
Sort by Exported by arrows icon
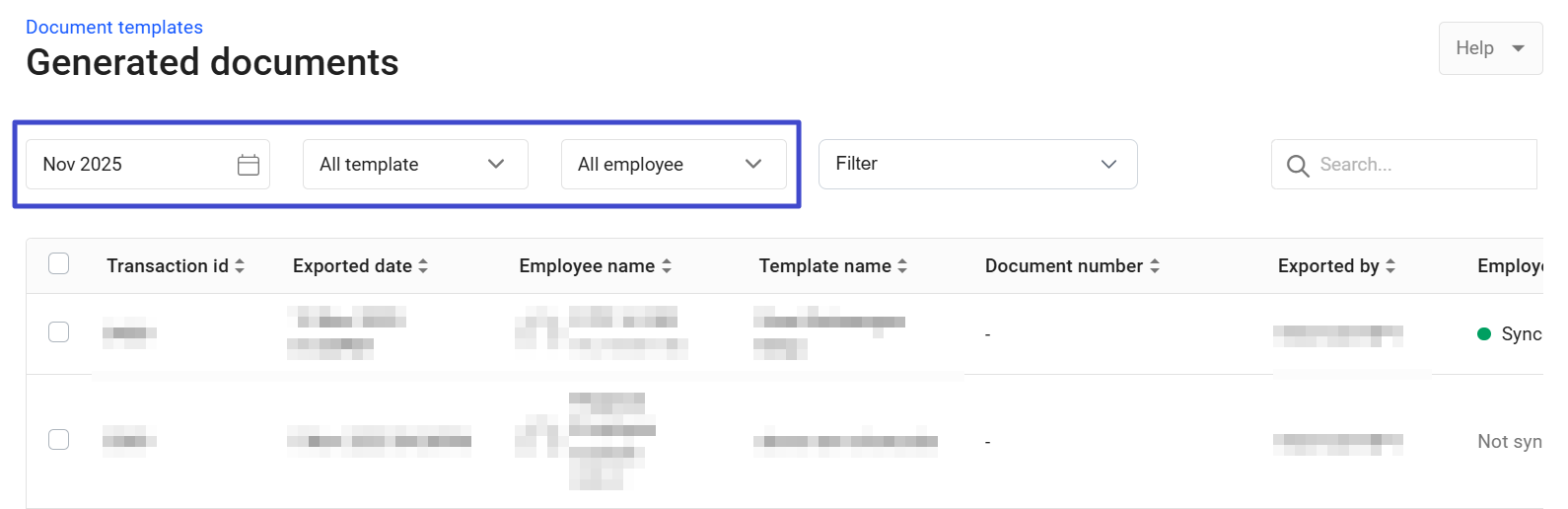[x=1390, y=266]
